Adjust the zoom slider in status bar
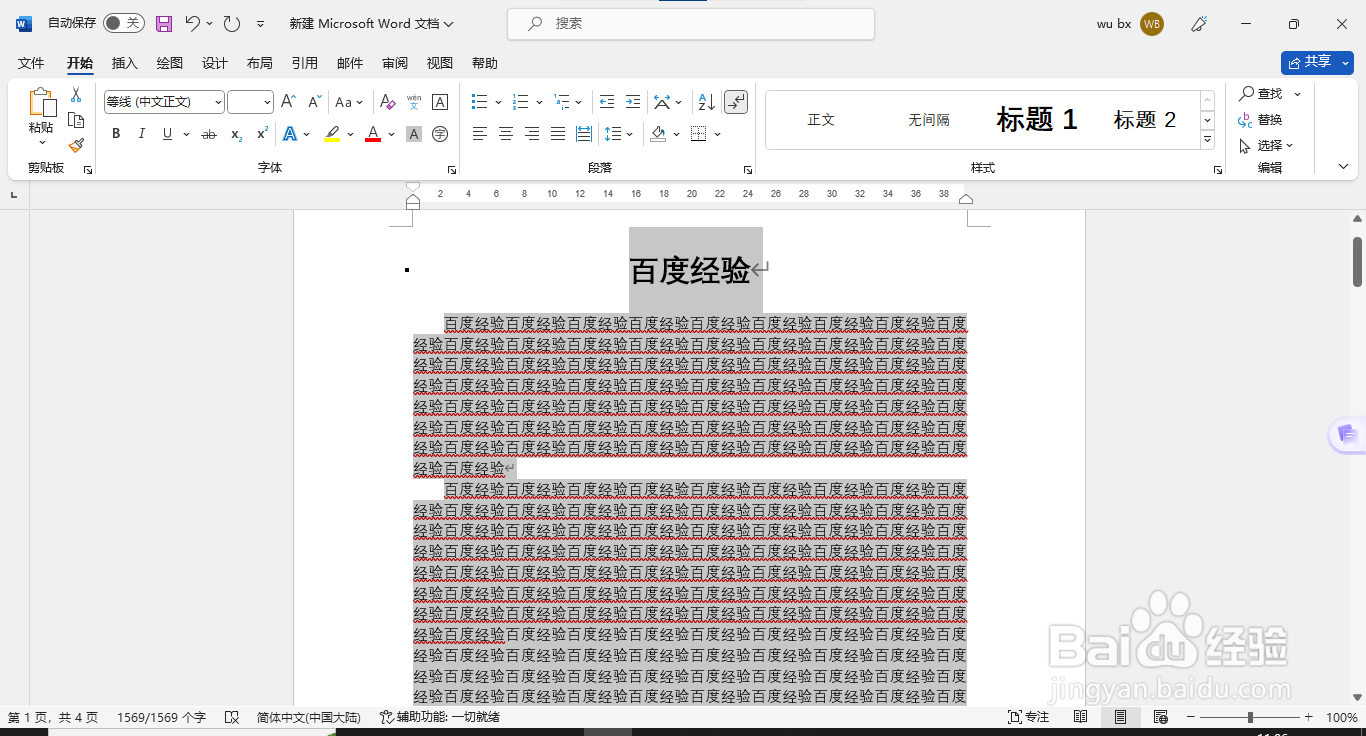The width and height of the screenshot is (1366, 736). point(1250,717)
